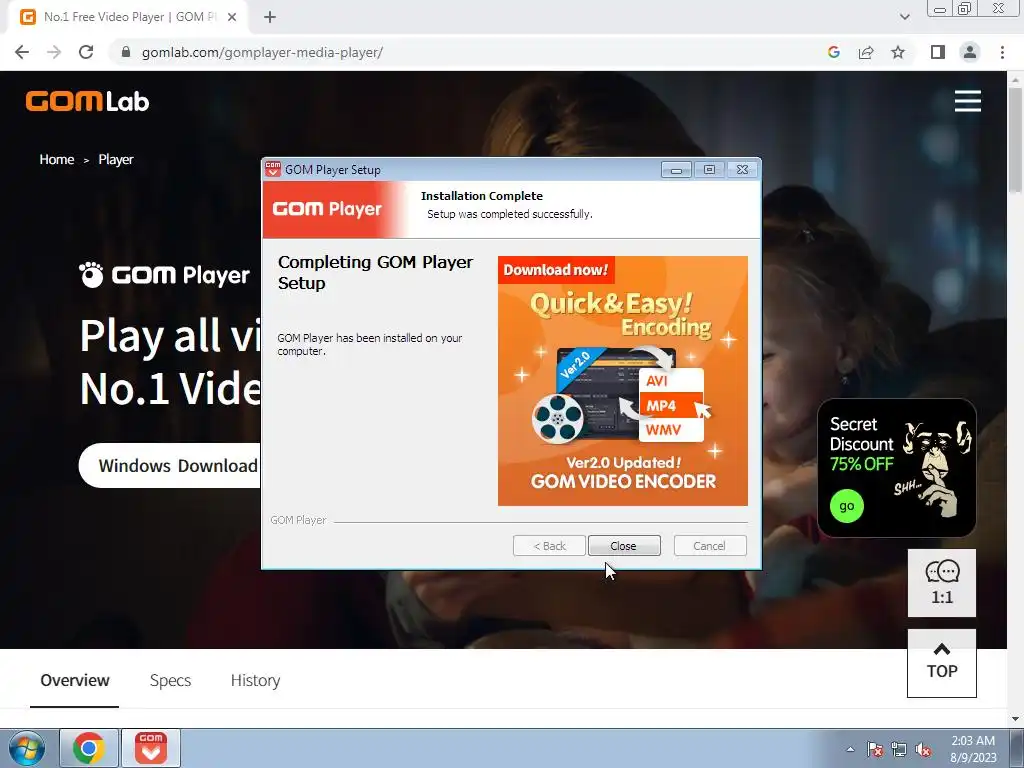Open the 1:1 chat inquiry icon
This screenshot has height=768, width=1024.
[942, 582]
